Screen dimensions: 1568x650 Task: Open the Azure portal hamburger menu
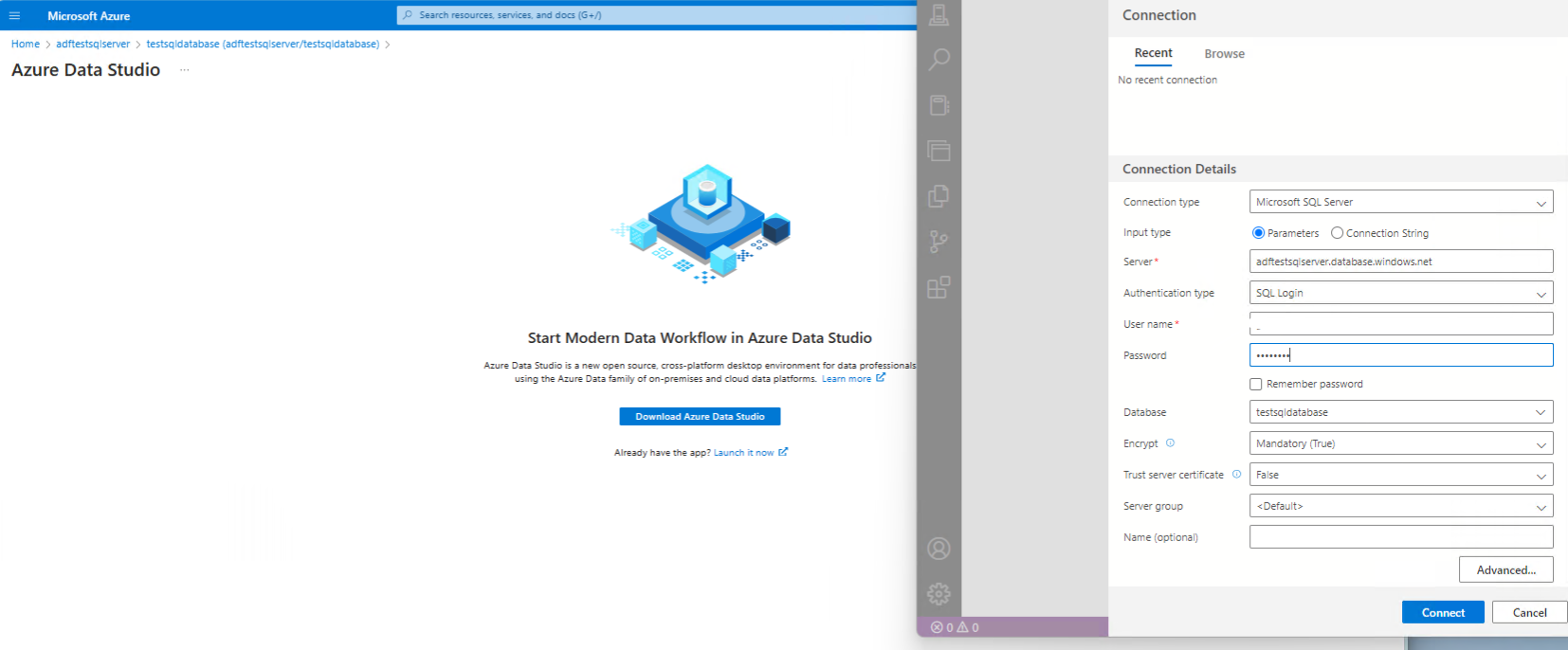(x=14, y=15)
